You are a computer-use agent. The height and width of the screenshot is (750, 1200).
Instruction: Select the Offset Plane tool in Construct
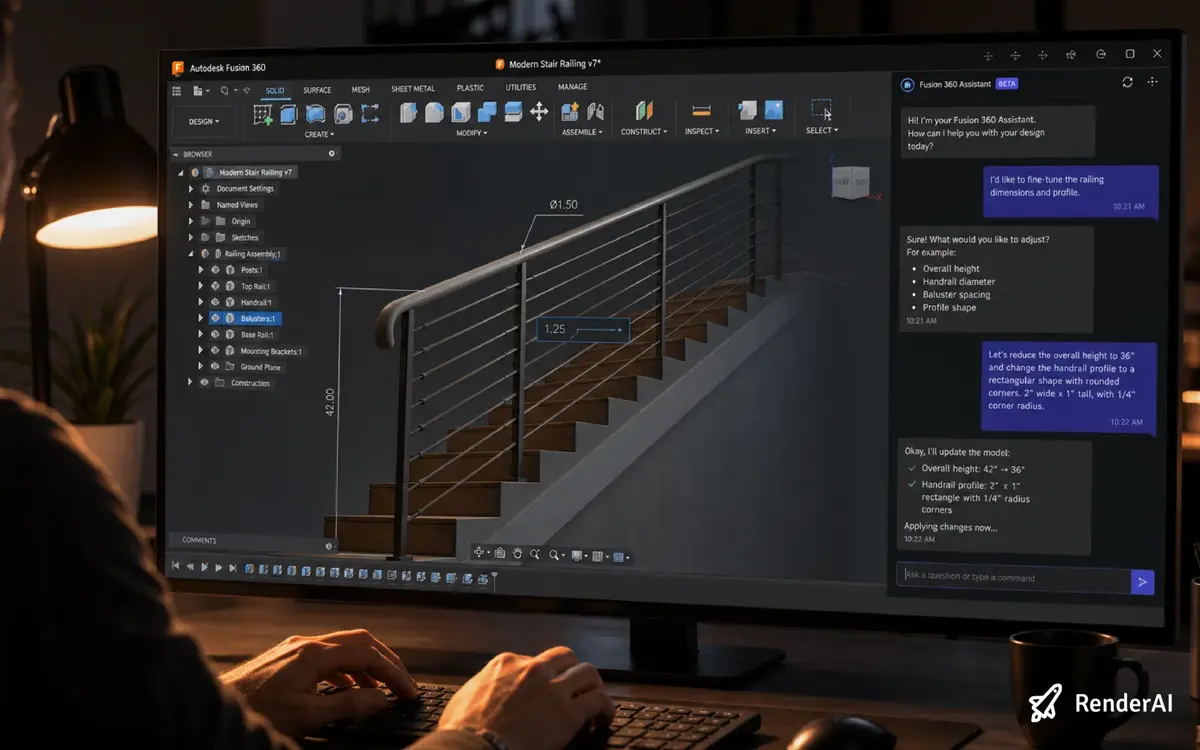pyautogui.click(x=643, y=112)
